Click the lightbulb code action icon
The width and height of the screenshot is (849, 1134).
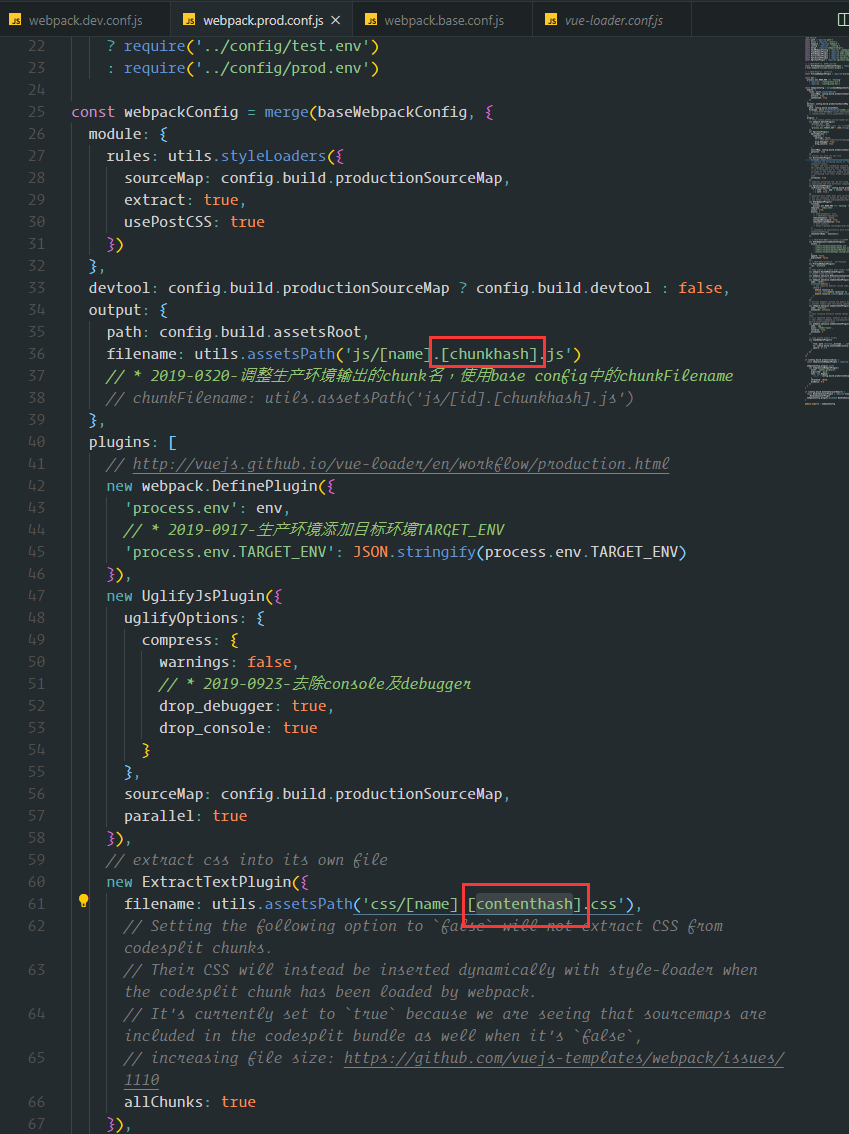[x=84, y=902]
